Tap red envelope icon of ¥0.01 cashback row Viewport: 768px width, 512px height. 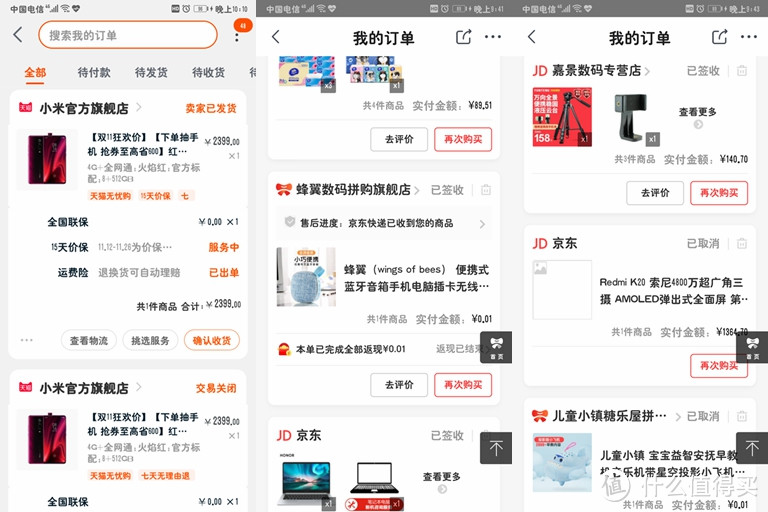284,349
